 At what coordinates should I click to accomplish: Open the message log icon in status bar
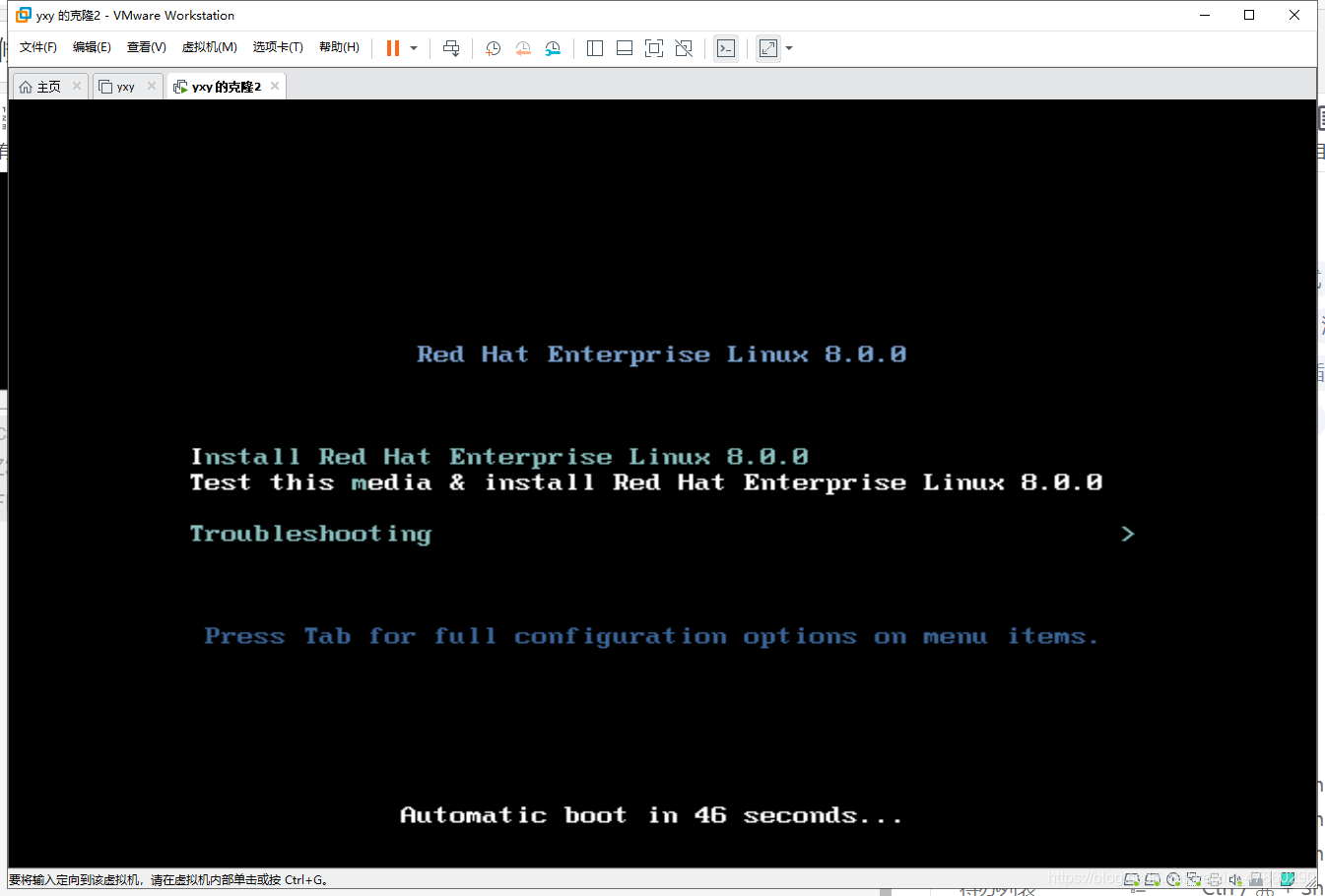(1287, 879)
